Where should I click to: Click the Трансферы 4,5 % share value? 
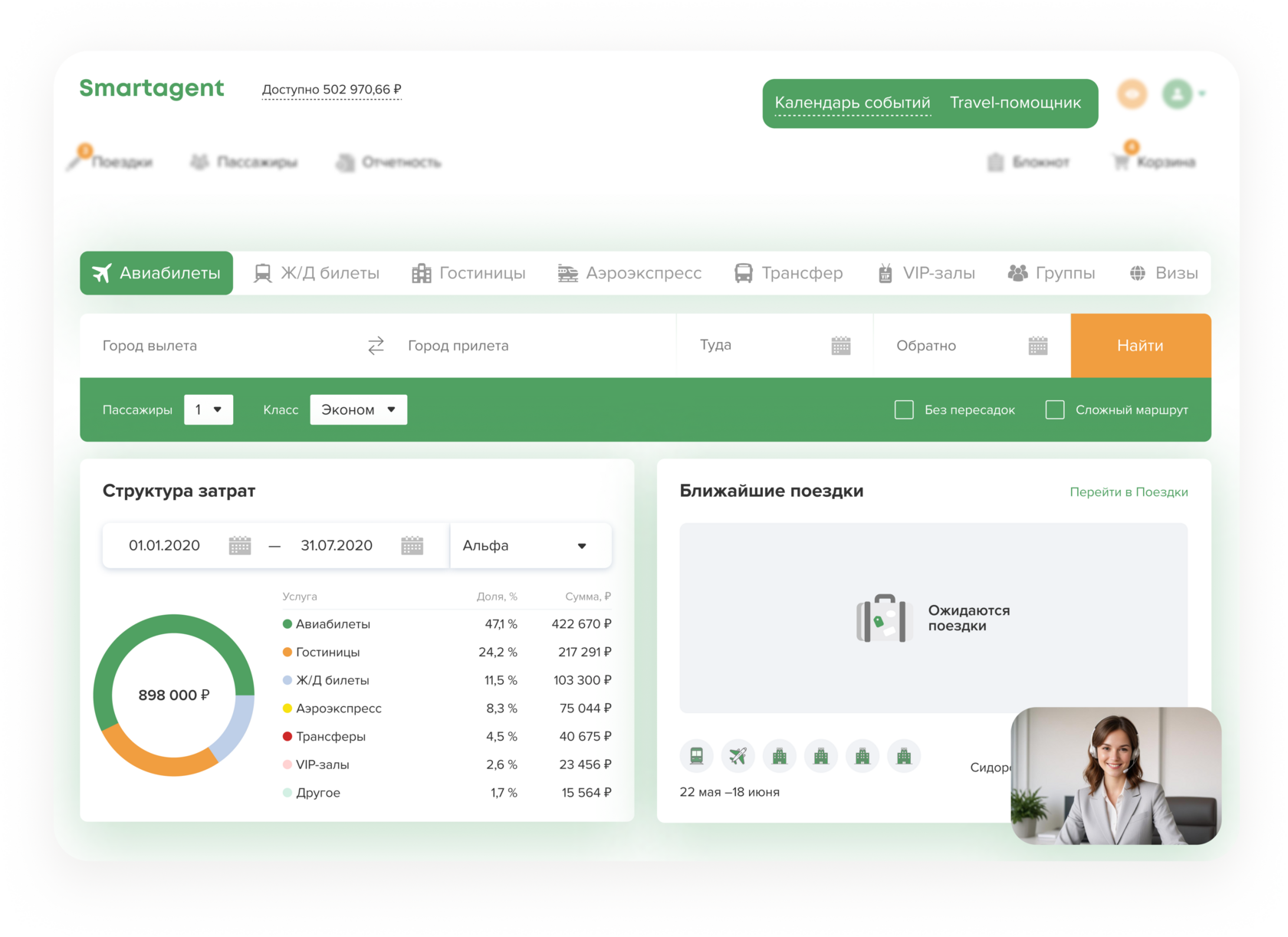coord(501,736)
